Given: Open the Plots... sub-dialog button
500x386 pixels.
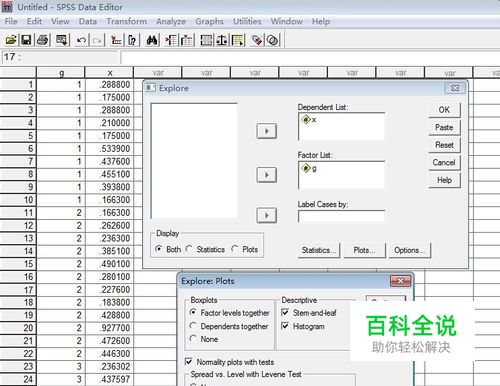Looking at the screenshot, I should [364, 250].
